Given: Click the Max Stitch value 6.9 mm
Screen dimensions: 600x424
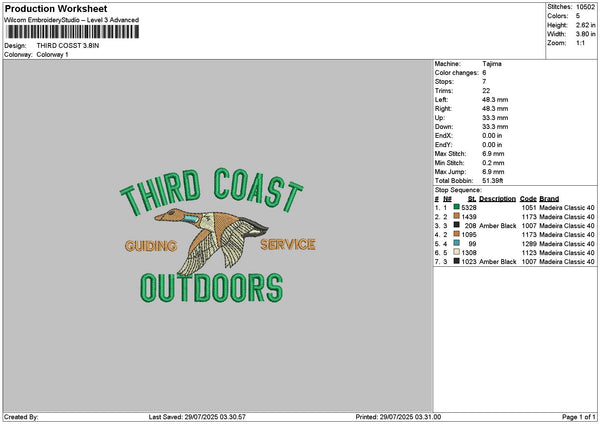Looking at the screenshot, I should 493,154.
